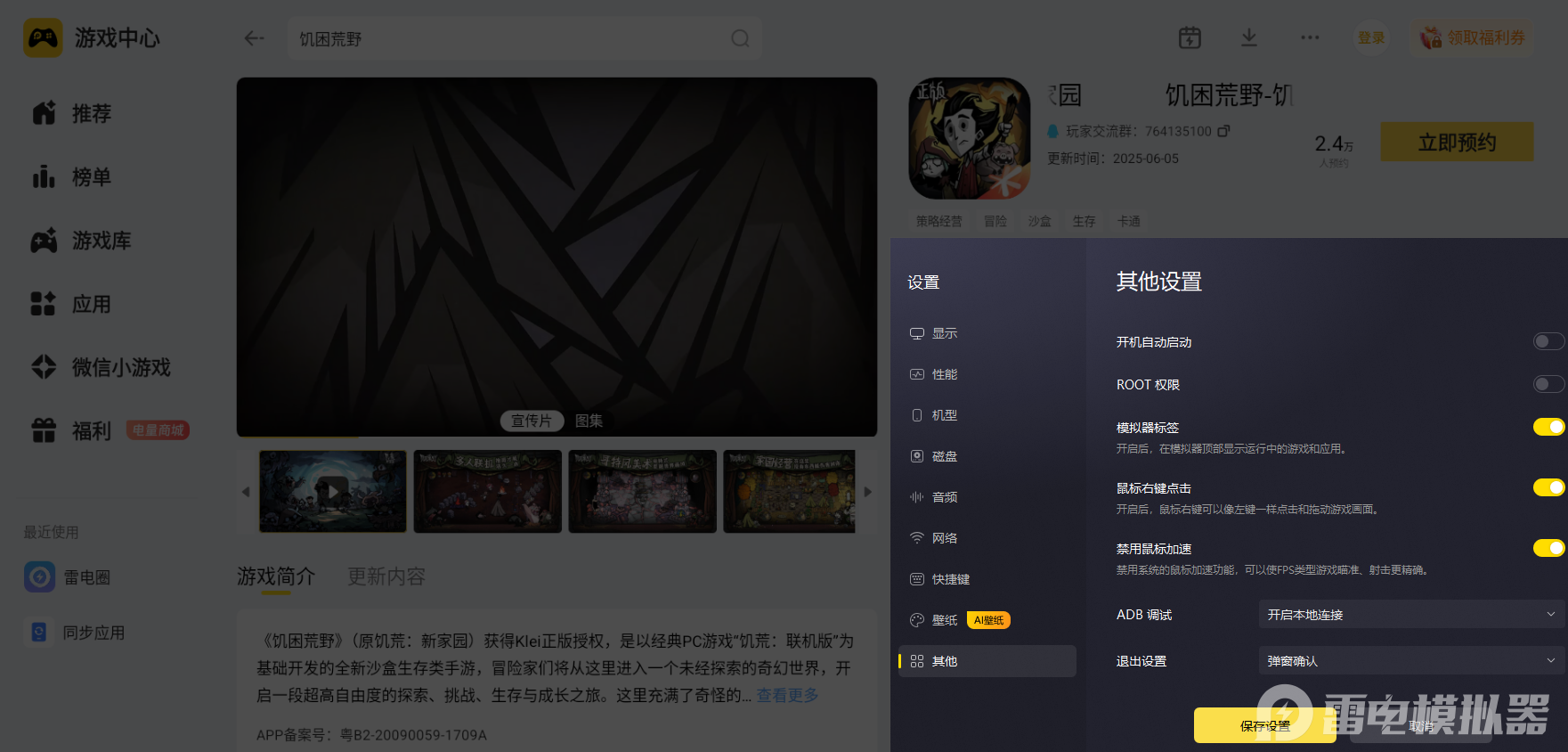Select the 图集 media tab
Viewport: 1568px width, 752px height.
tap(589, 421)
